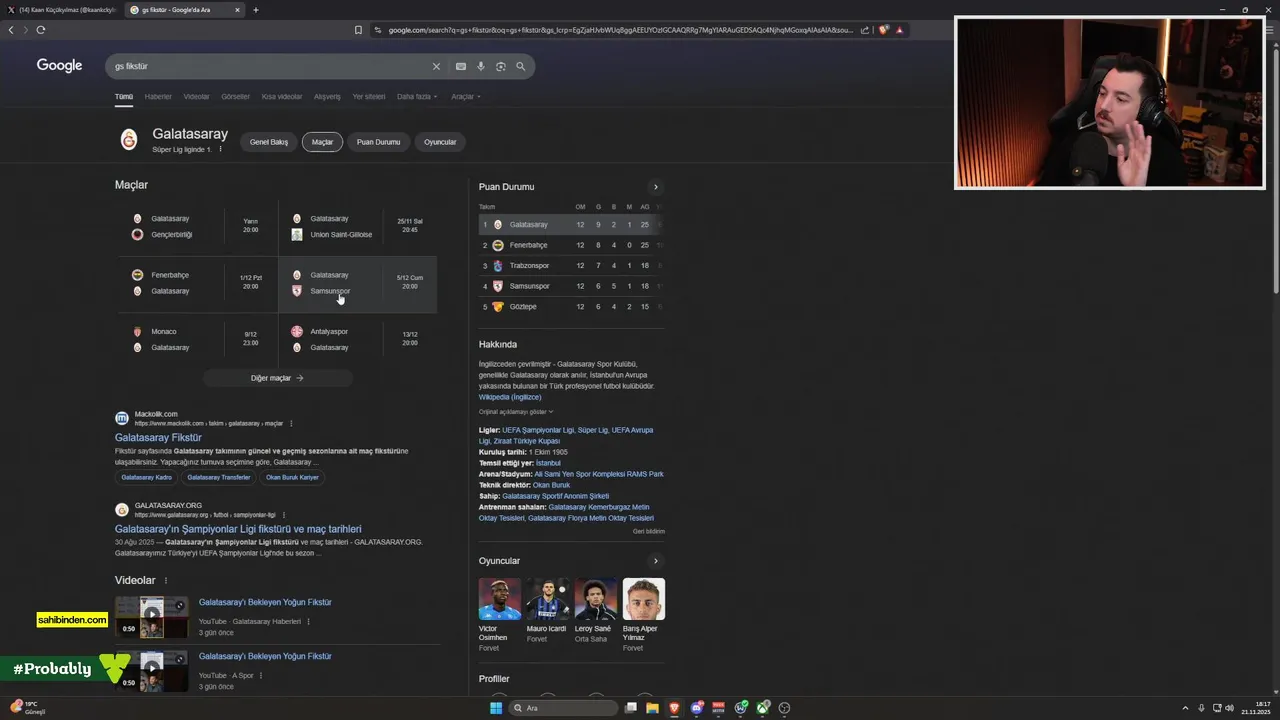Open the volume icon in system tray
This screenshot has width=1280, height=720.
coord(1229,708)
